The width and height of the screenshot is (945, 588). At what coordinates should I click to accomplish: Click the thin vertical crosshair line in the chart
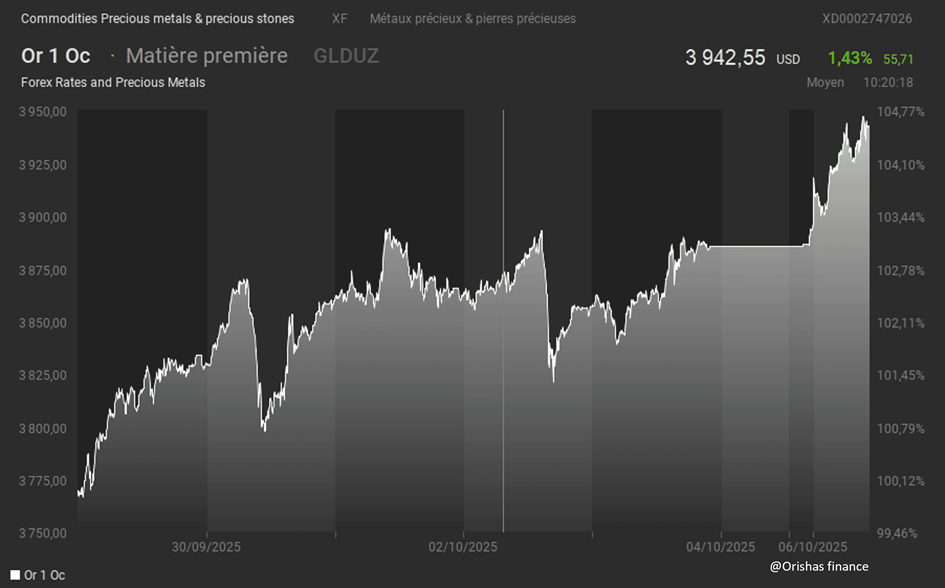[x=503, y=320]
